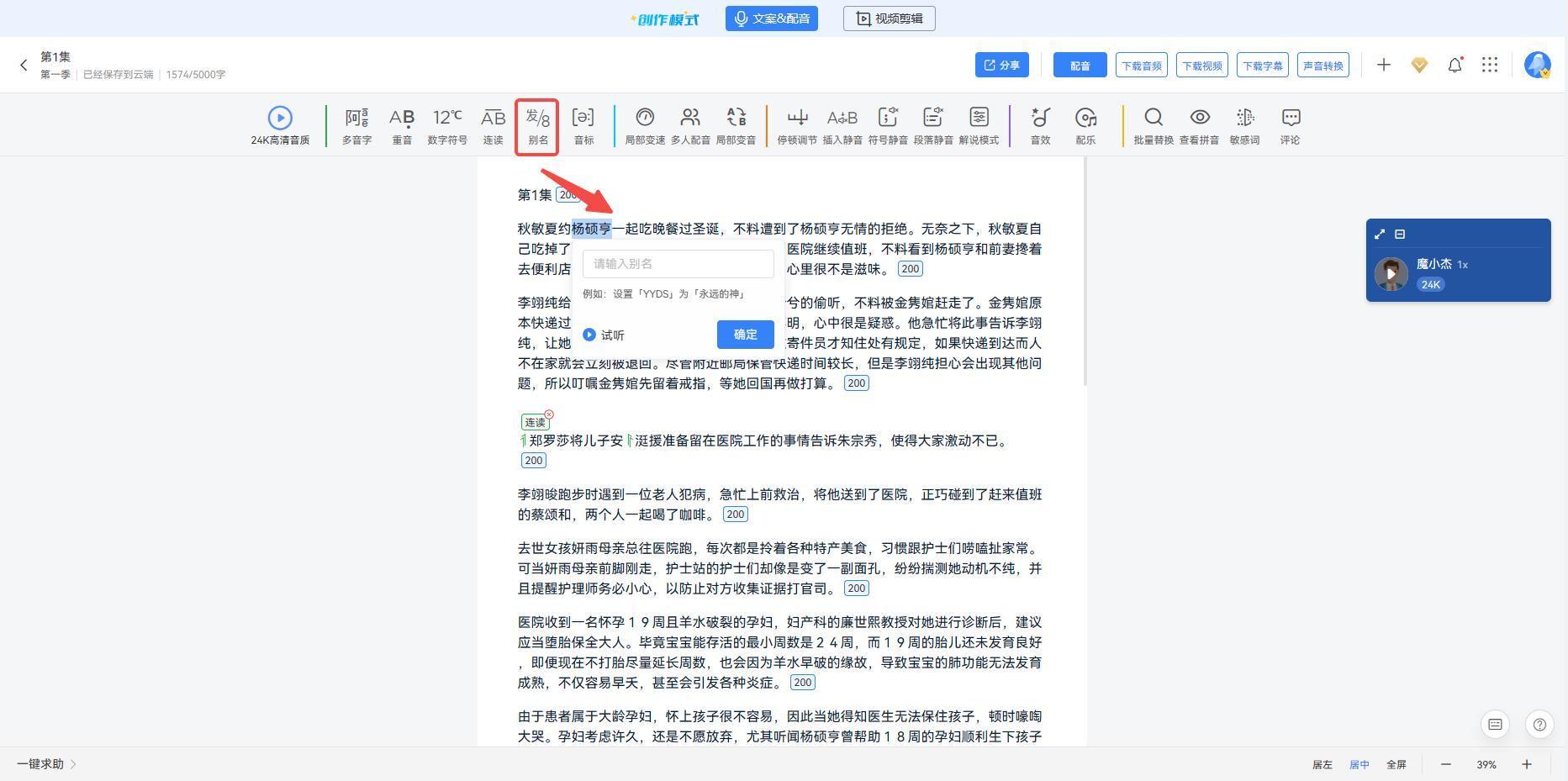1568x781 pixels.
Task: Remove the 连读 tag via red x
Action: click(x=549, y=414)
